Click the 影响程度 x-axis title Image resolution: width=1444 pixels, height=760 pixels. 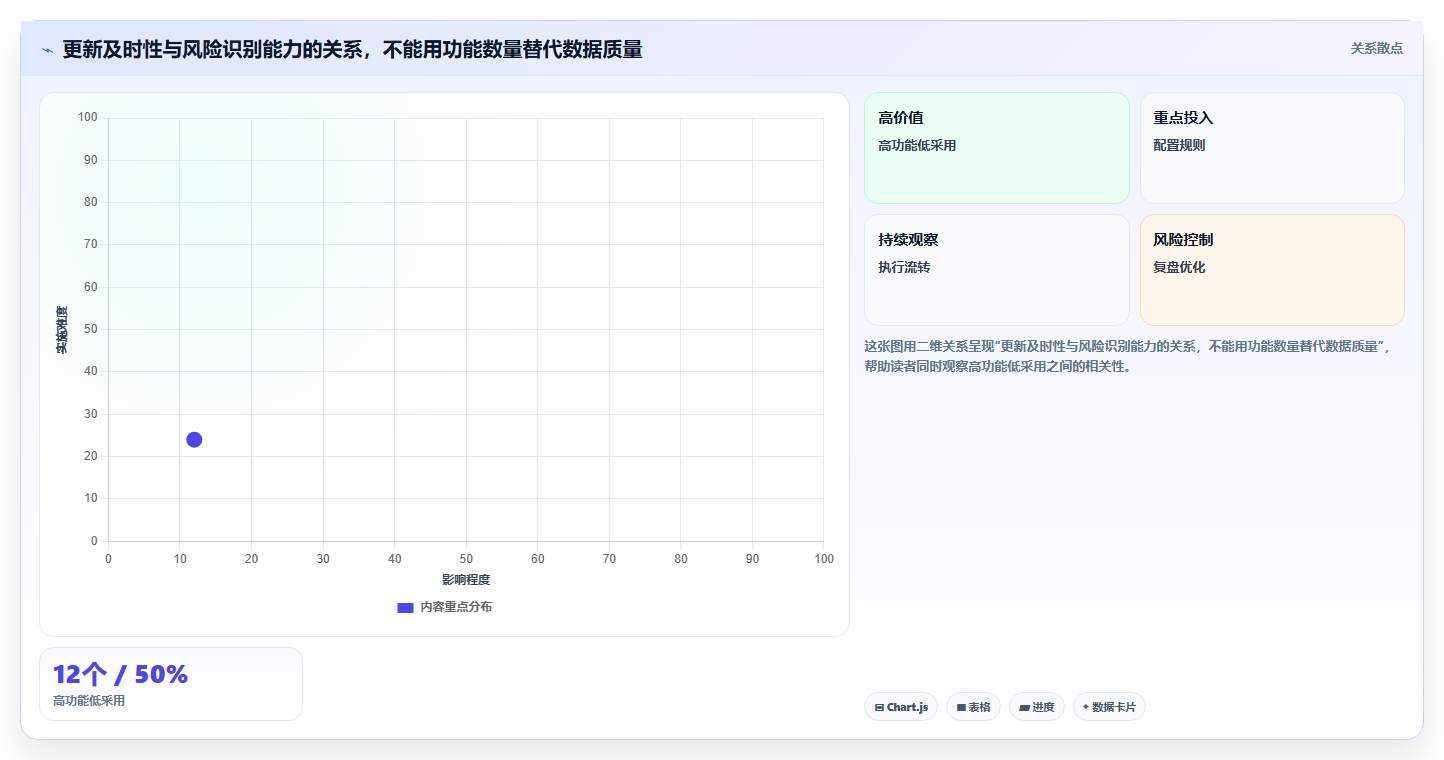[x=466, y=580]
